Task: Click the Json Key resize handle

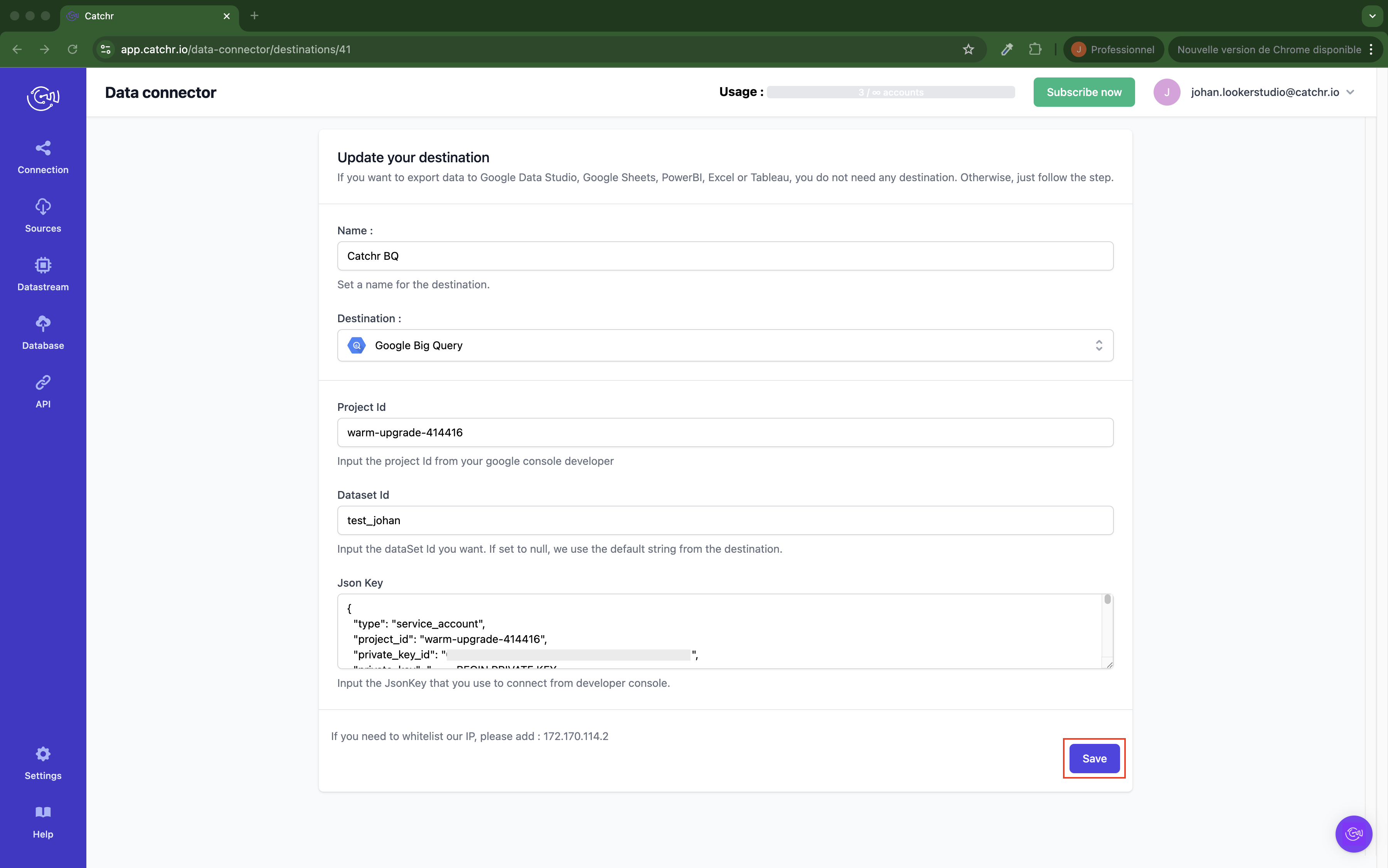Action: 1109,664
